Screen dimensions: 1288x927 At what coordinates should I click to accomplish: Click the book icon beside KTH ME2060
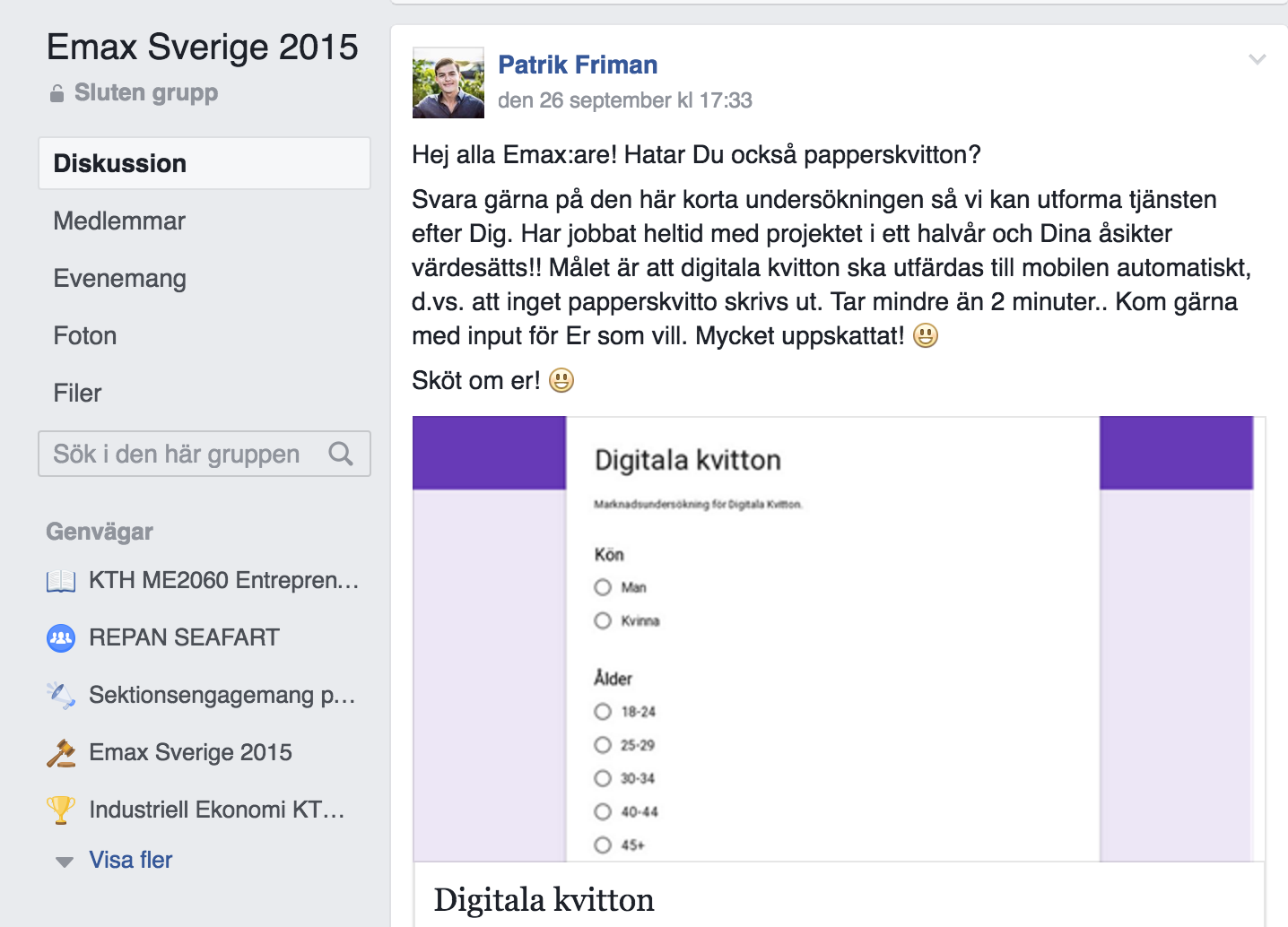point(61,581)
